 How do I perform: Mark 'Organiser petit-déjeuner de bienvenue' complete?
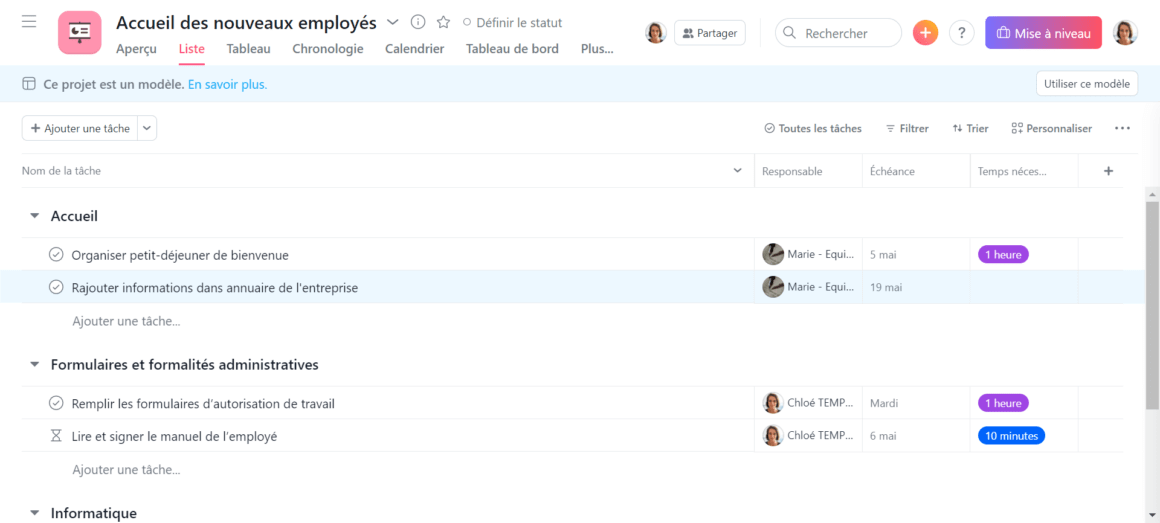(56, 255)
